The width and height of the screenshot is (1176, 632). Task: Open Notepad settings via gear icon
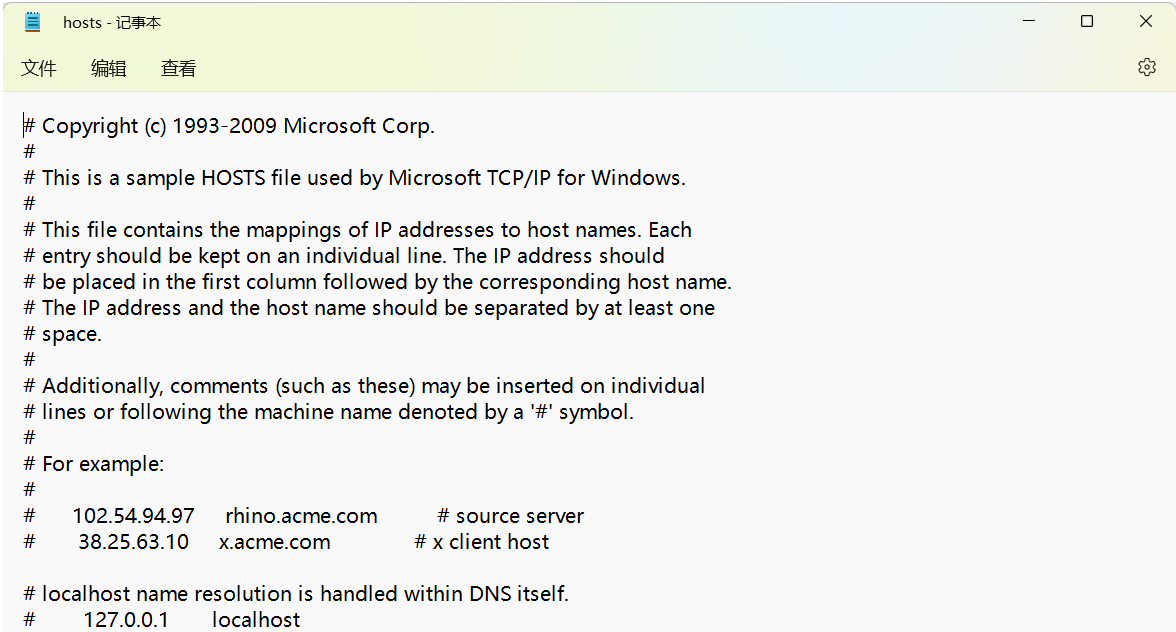(x=1146, y=67)
